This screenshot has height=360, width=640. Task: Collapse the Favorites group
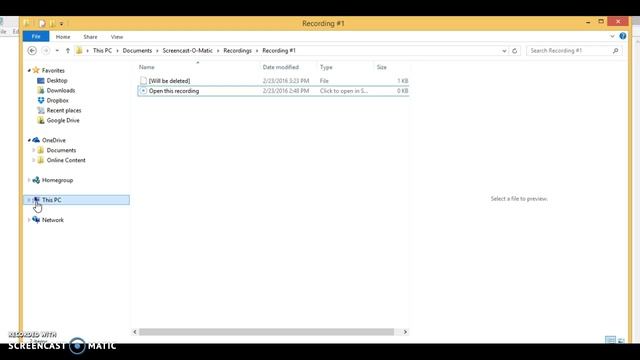coord(29,71)
